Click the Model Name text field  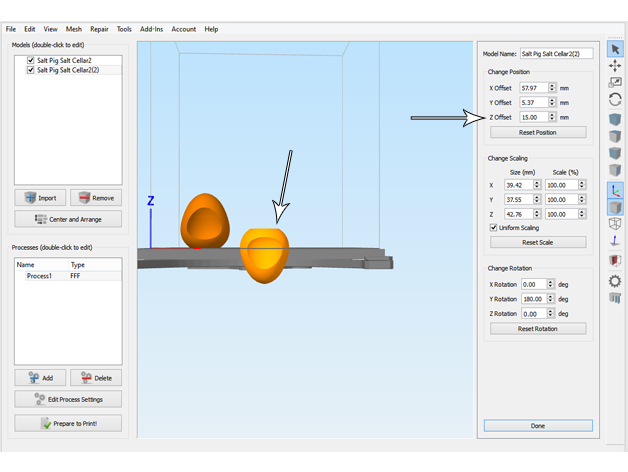point(557,54)
